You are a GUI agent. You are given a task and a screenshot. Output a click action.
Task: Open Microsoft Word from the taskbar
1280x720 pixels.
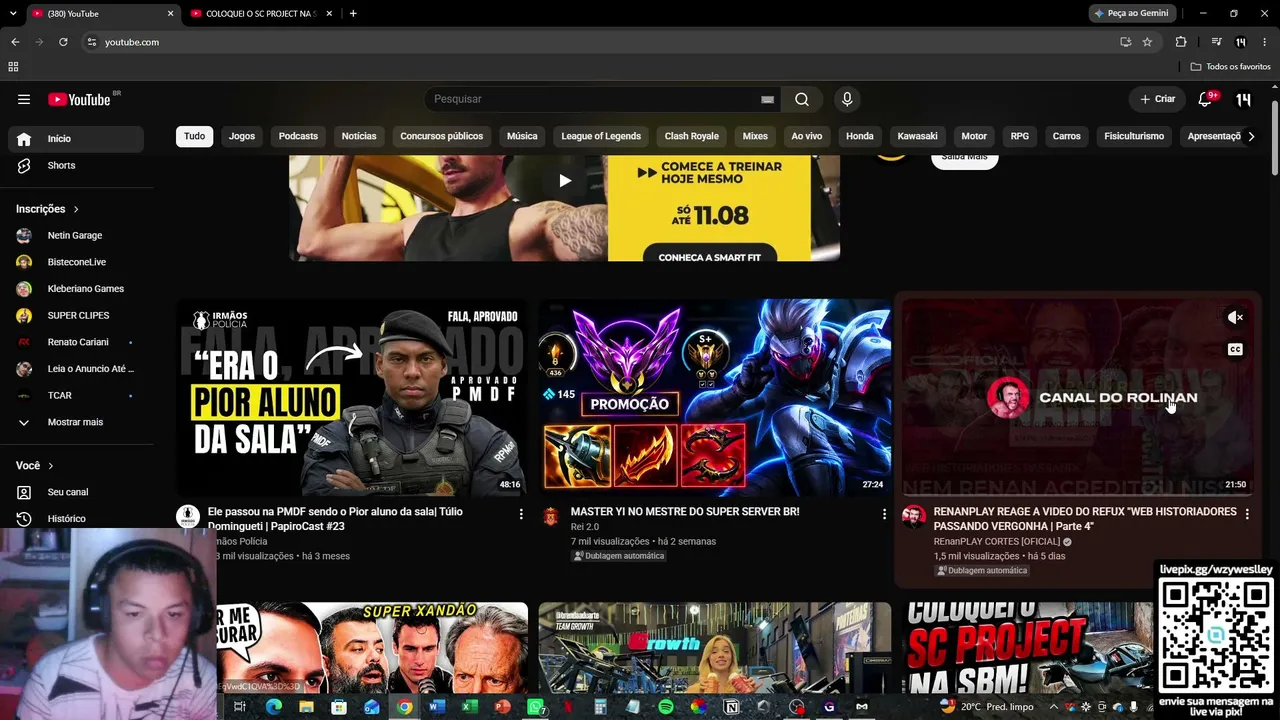(436, 707)
